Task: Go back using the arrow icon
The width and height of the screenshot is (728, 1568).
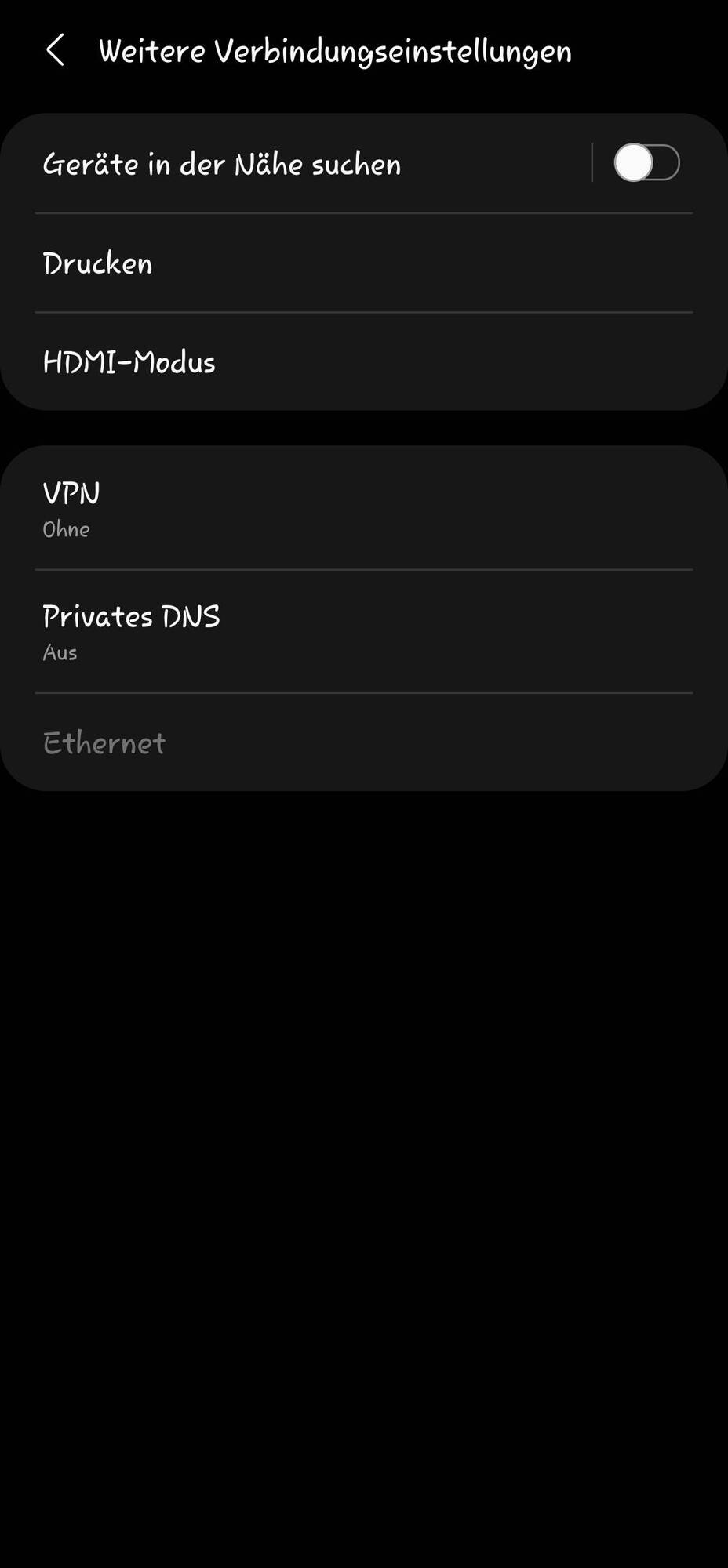Action: [x=55, y=51]
